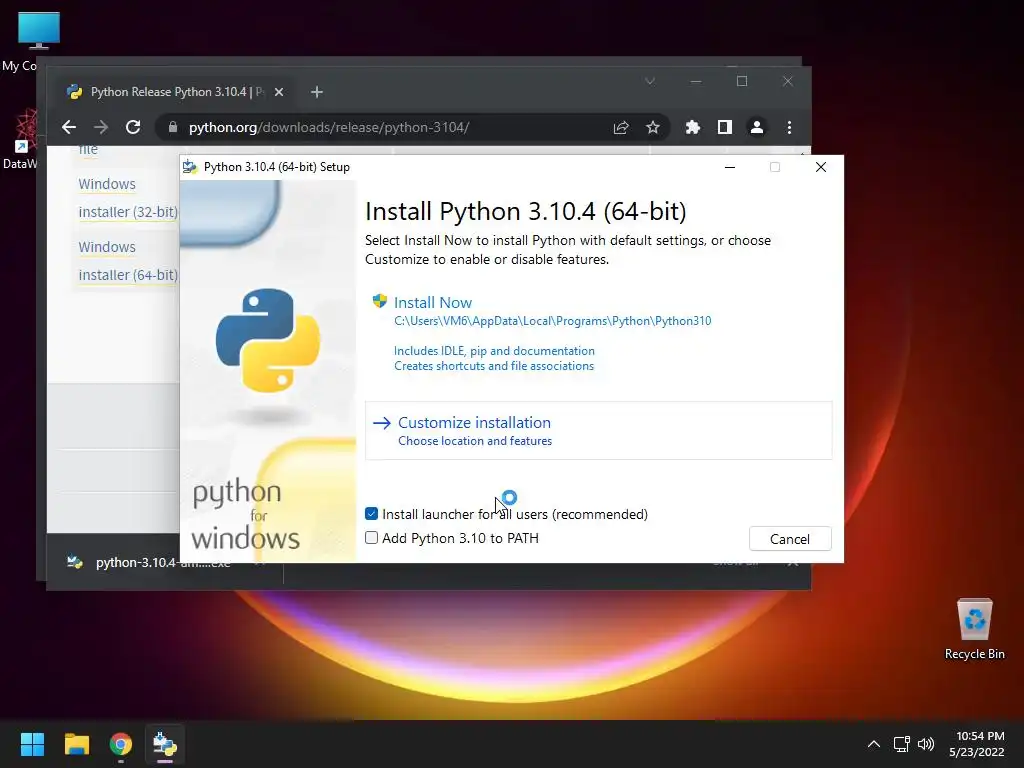Viewport: 1024px width, 768px height.
Task: Minimize the Chrome window
Action: tap(696, 82)
